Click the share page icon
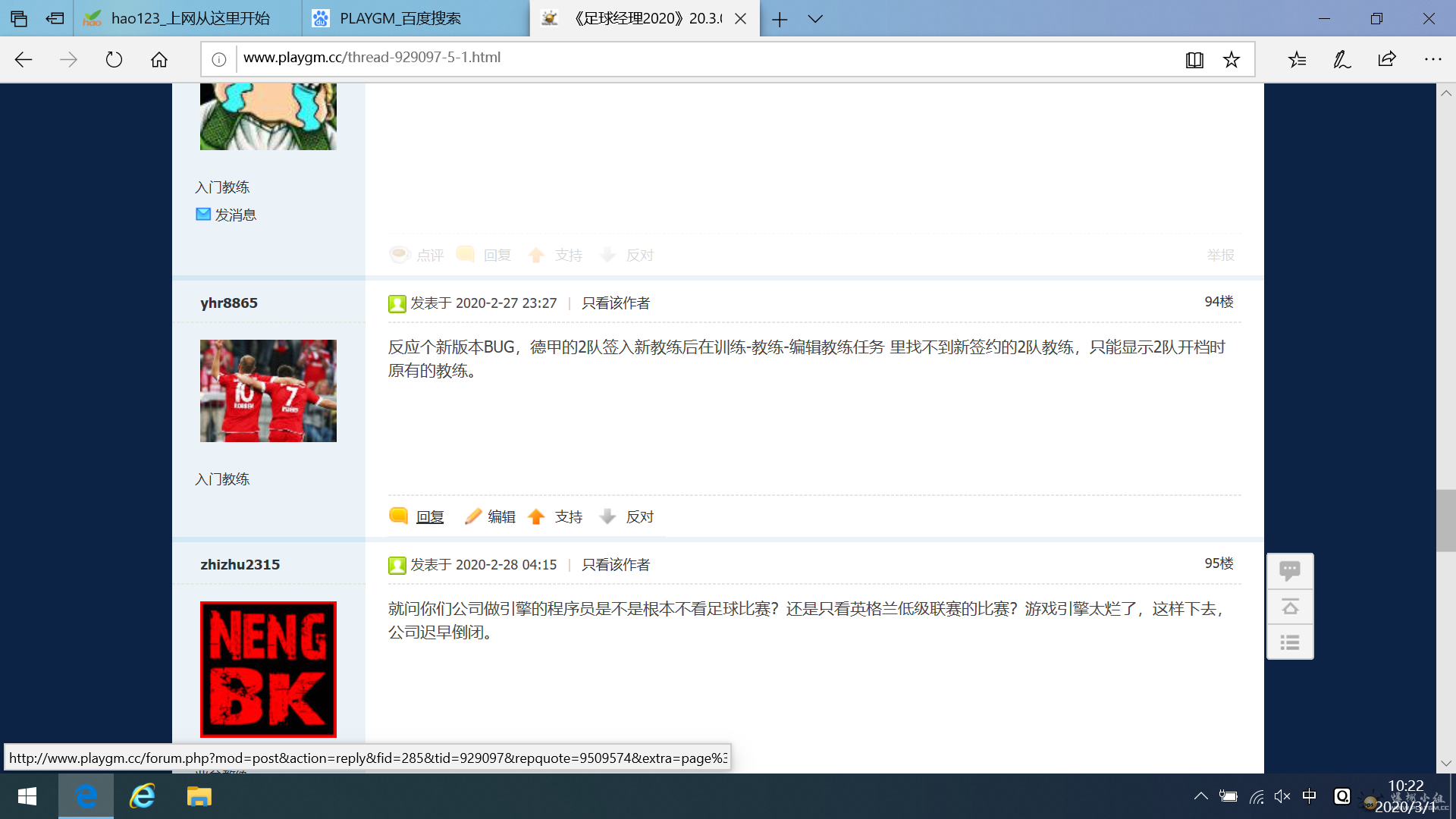1456x819 pixels. coord(1387,59)
